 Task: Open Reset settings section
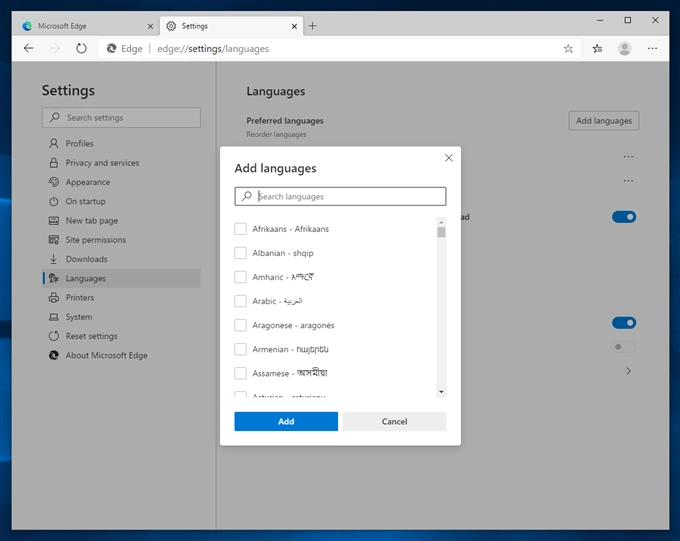pyautogui.click(x=121, y=336)
